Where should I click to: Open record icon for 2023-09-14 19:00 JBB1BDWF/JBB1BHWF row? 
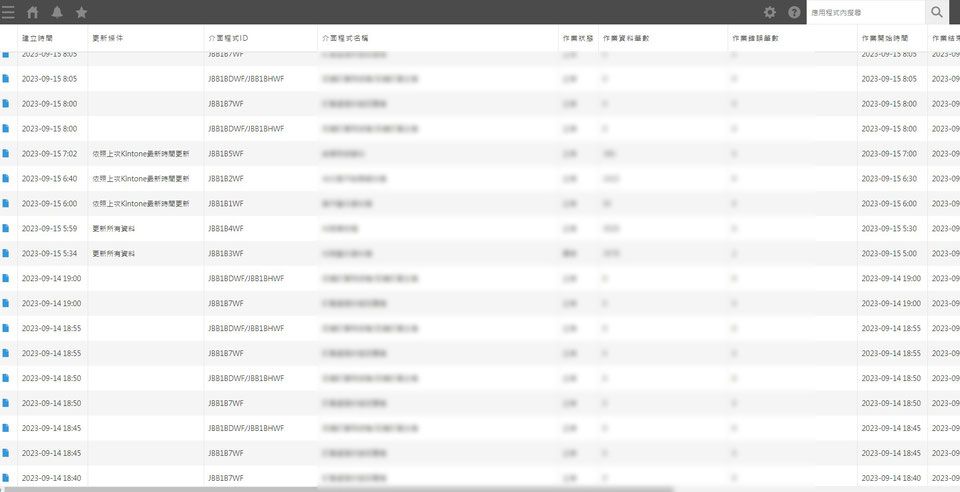[x=6, y=278]
